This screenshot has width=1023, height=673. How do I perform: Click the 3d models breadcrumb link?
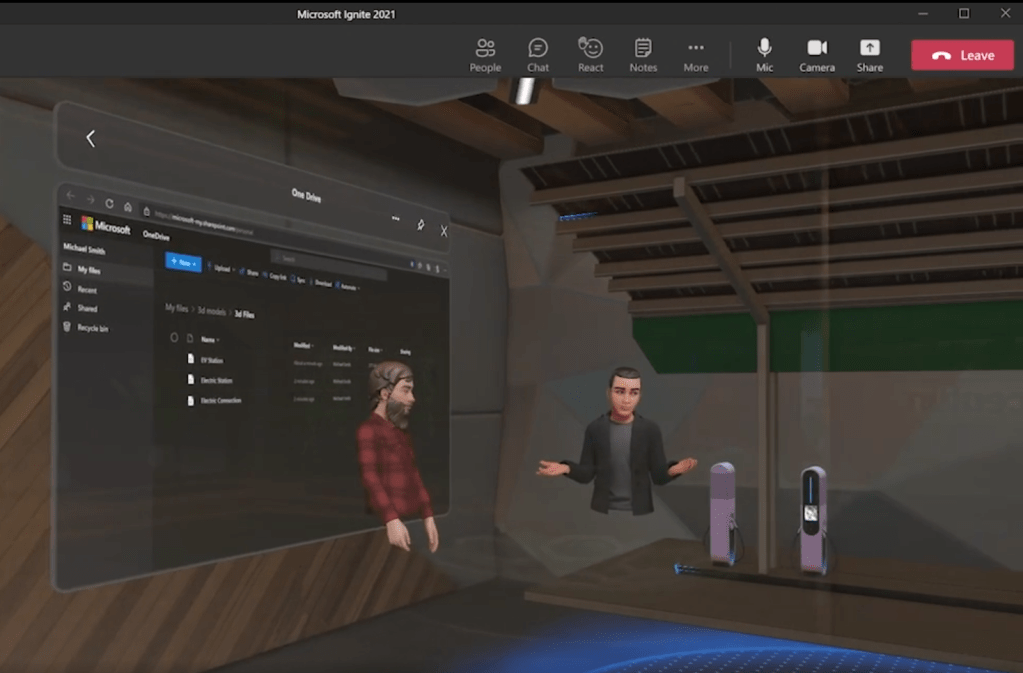[x=211, y=311]
